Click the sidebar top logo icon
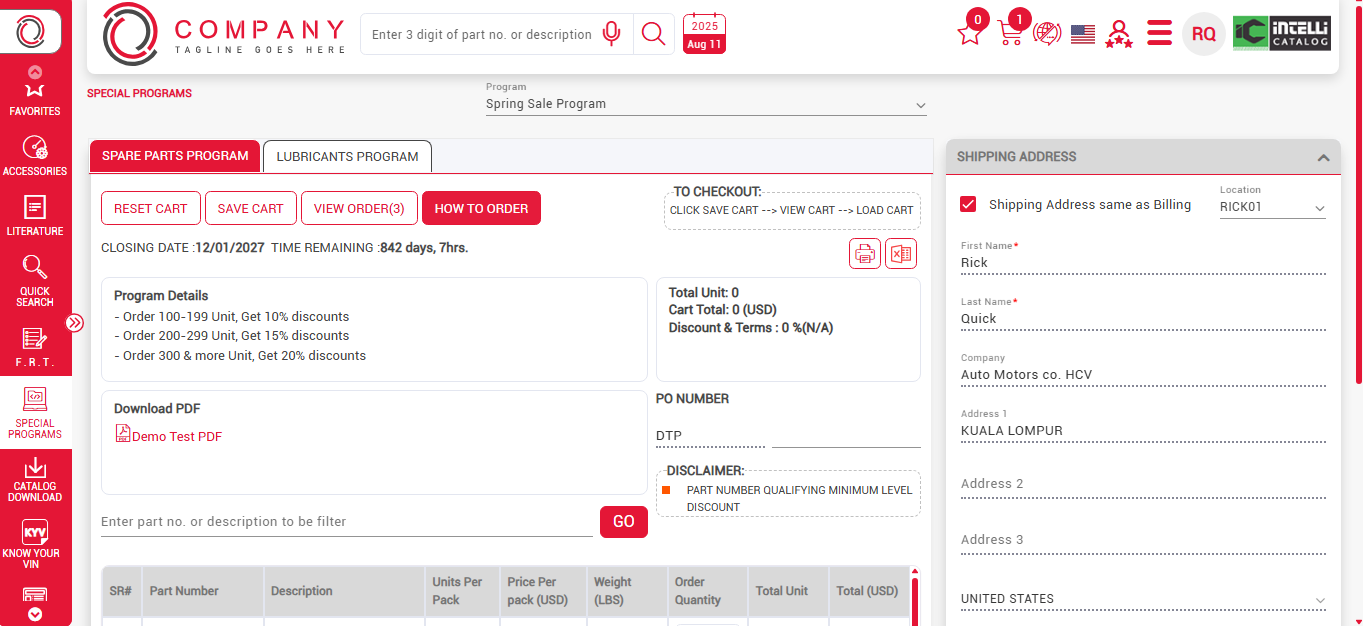The image size is (1363, 626). coord(30,33)
